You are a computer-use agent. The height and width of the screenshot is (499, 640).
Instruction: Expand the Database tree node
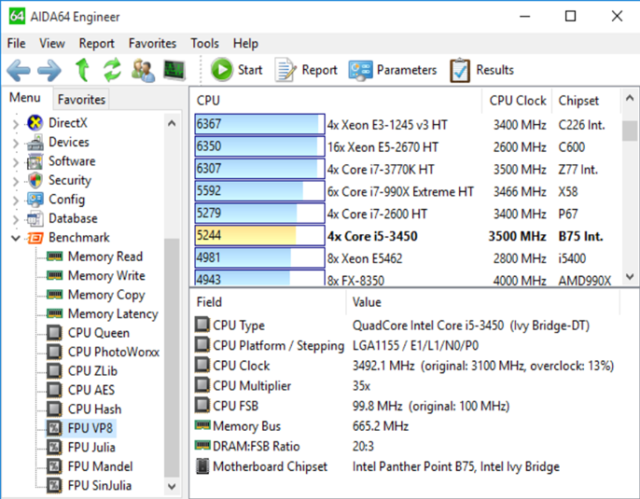pyautogui.click(x=16, y=219)
